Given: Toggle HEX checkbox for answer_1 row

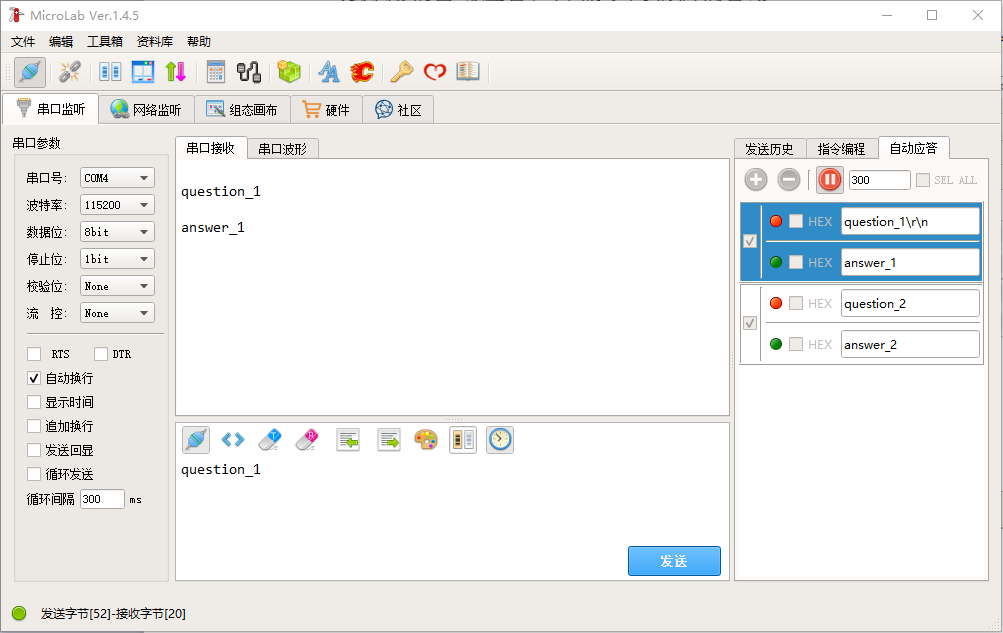Looking at the screenshot, I should pyautogui.click(x=796, y=262).
